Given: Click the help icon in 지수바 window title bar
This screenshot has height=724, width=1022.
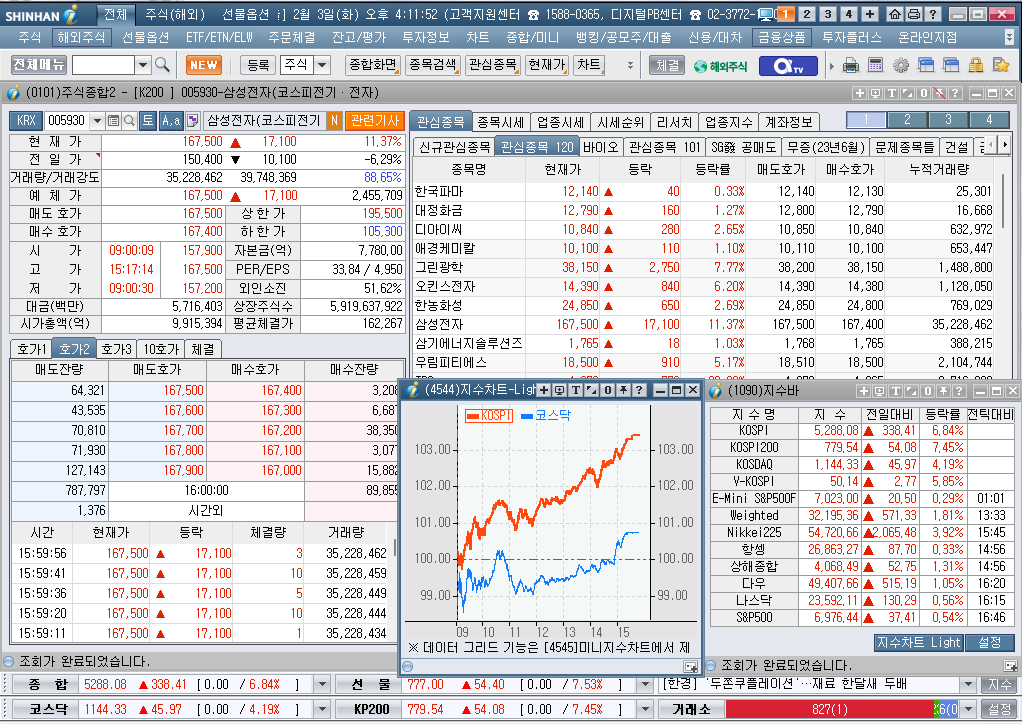Looking at the screenshot, I should [x=959, y=391].
